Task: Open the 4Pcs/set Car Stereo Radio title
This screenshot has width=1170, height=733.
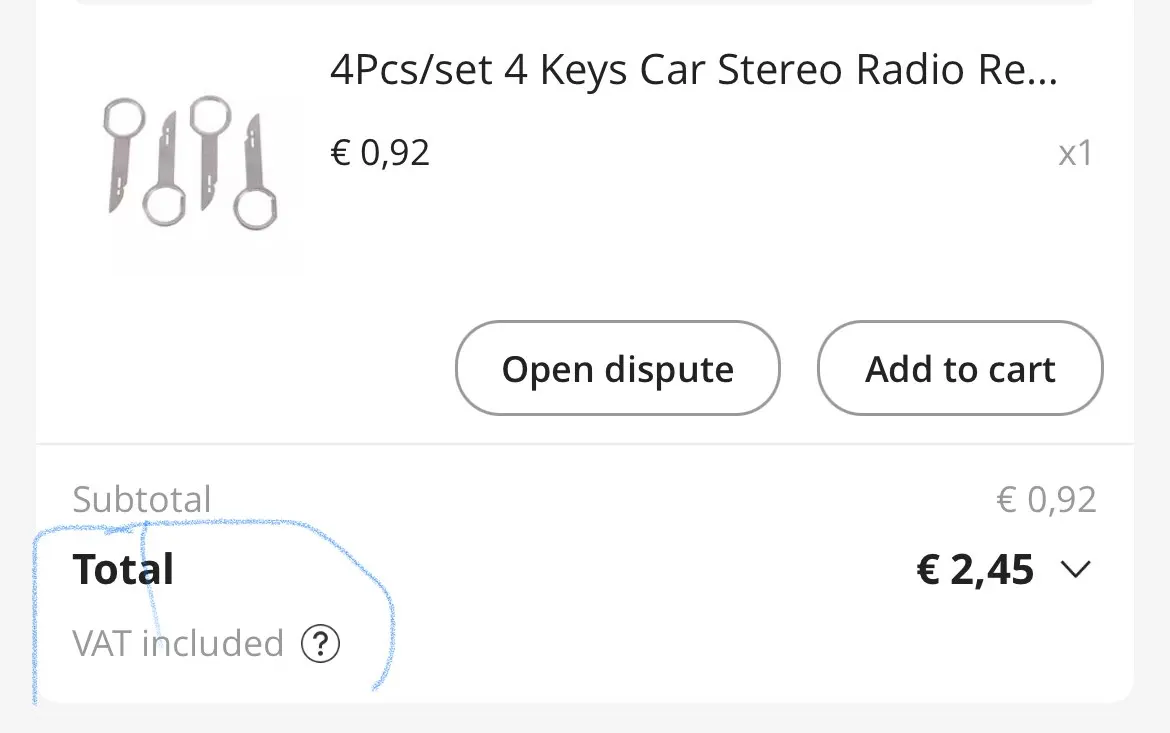Action: [693, 71]
